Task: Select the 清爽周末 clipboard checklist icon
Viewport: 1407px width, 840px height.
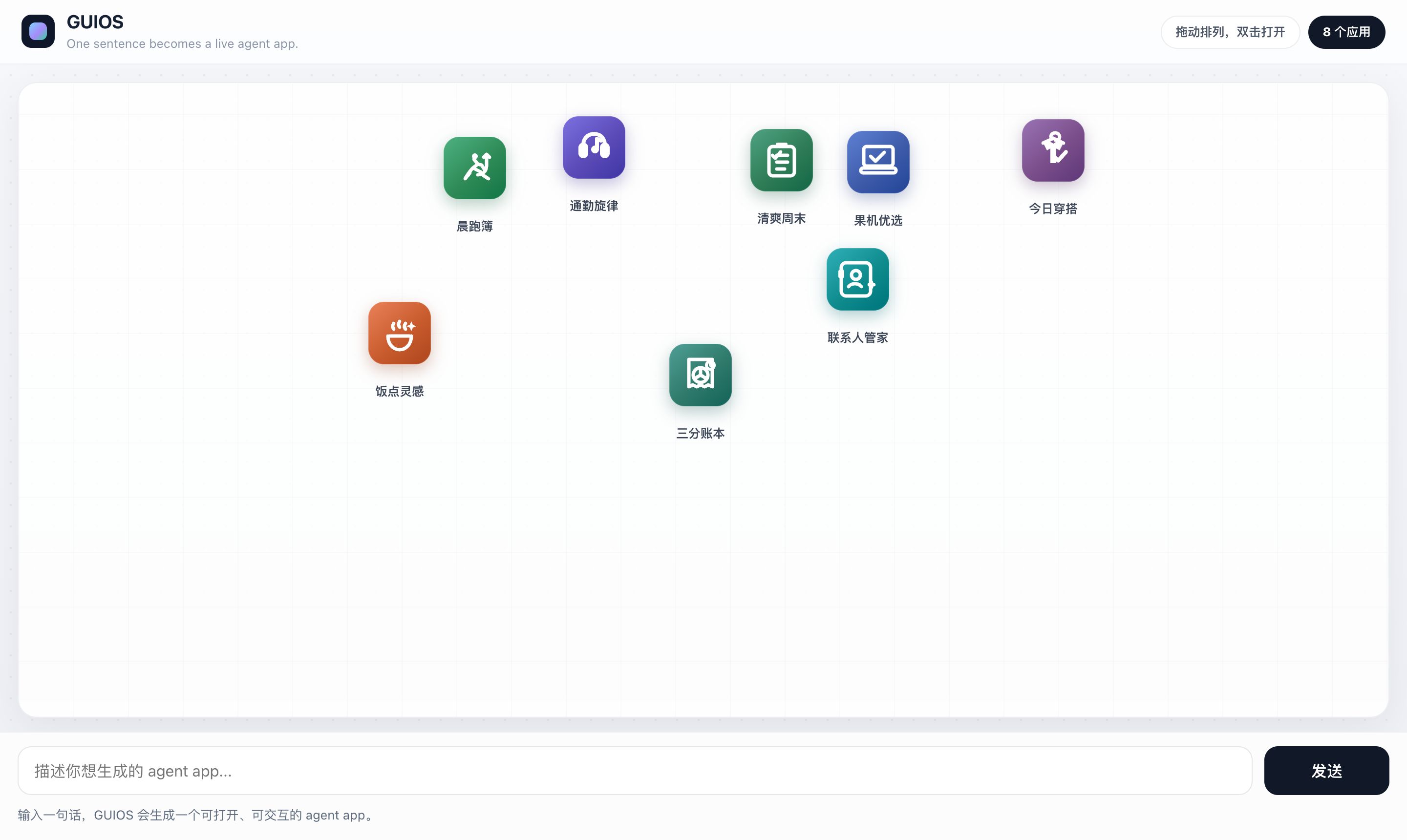Action: (x=781, y=160)
